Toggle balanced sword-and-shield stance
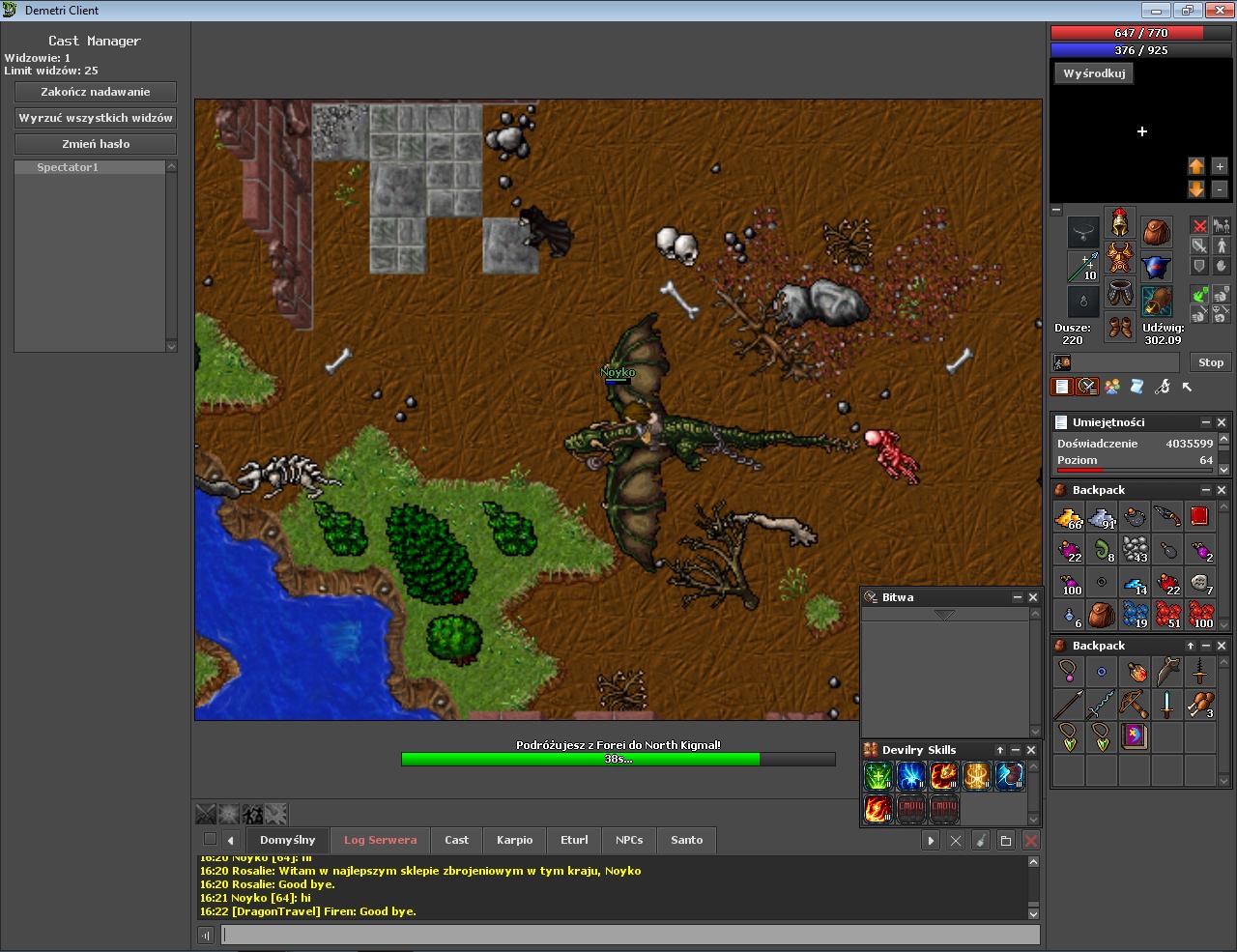This screenshot has height=952, width=1237. tap(1199, 246)
